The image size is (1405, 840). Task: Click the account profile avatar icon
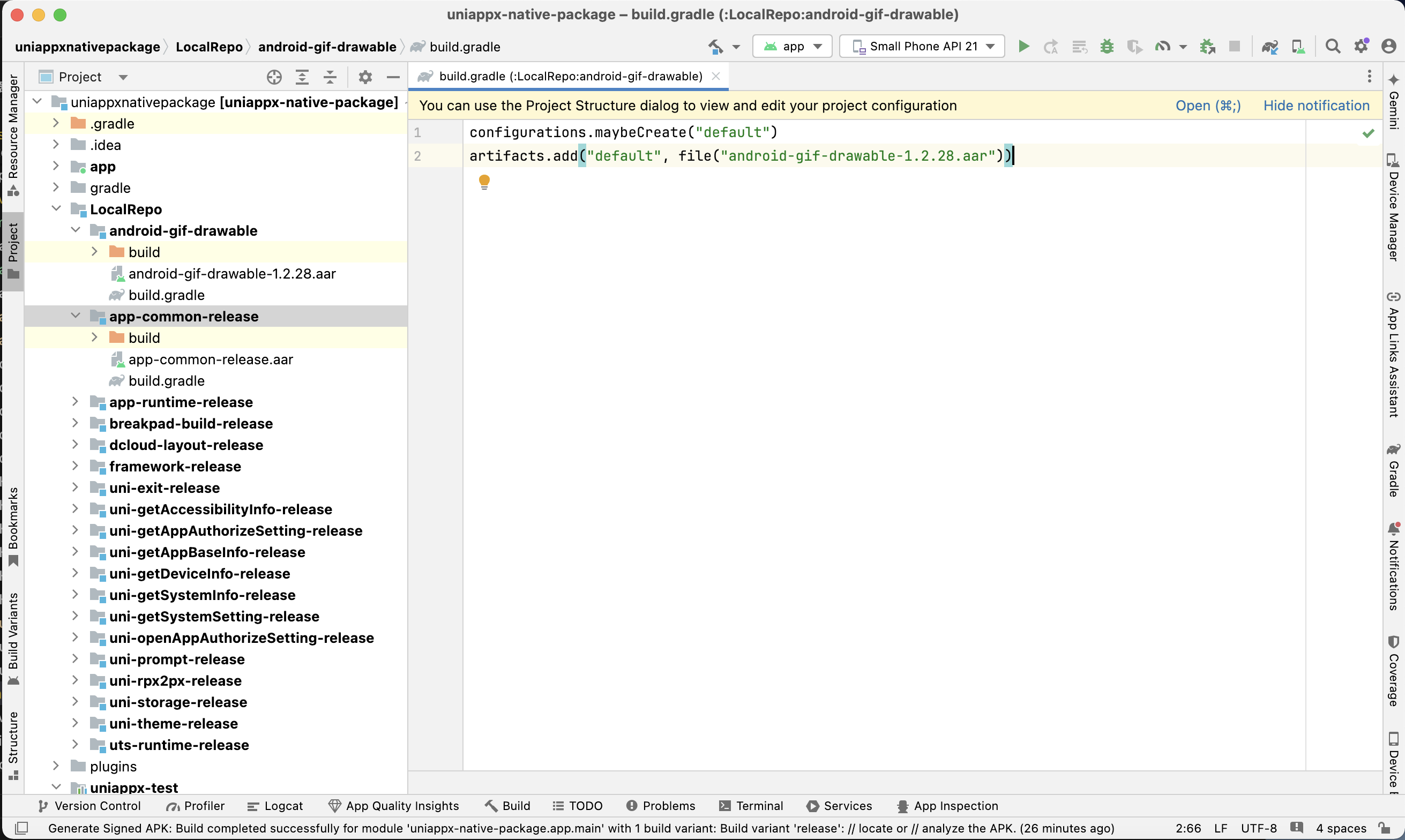click(1388, 47)
